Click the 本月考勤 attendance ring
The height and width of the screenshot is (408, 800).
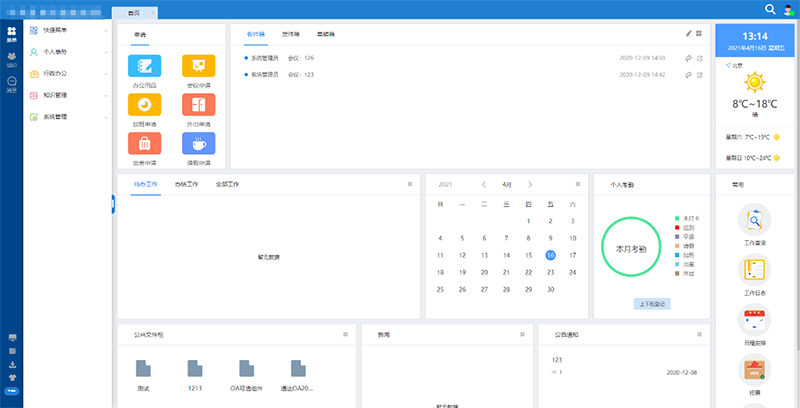coord(633,248)
